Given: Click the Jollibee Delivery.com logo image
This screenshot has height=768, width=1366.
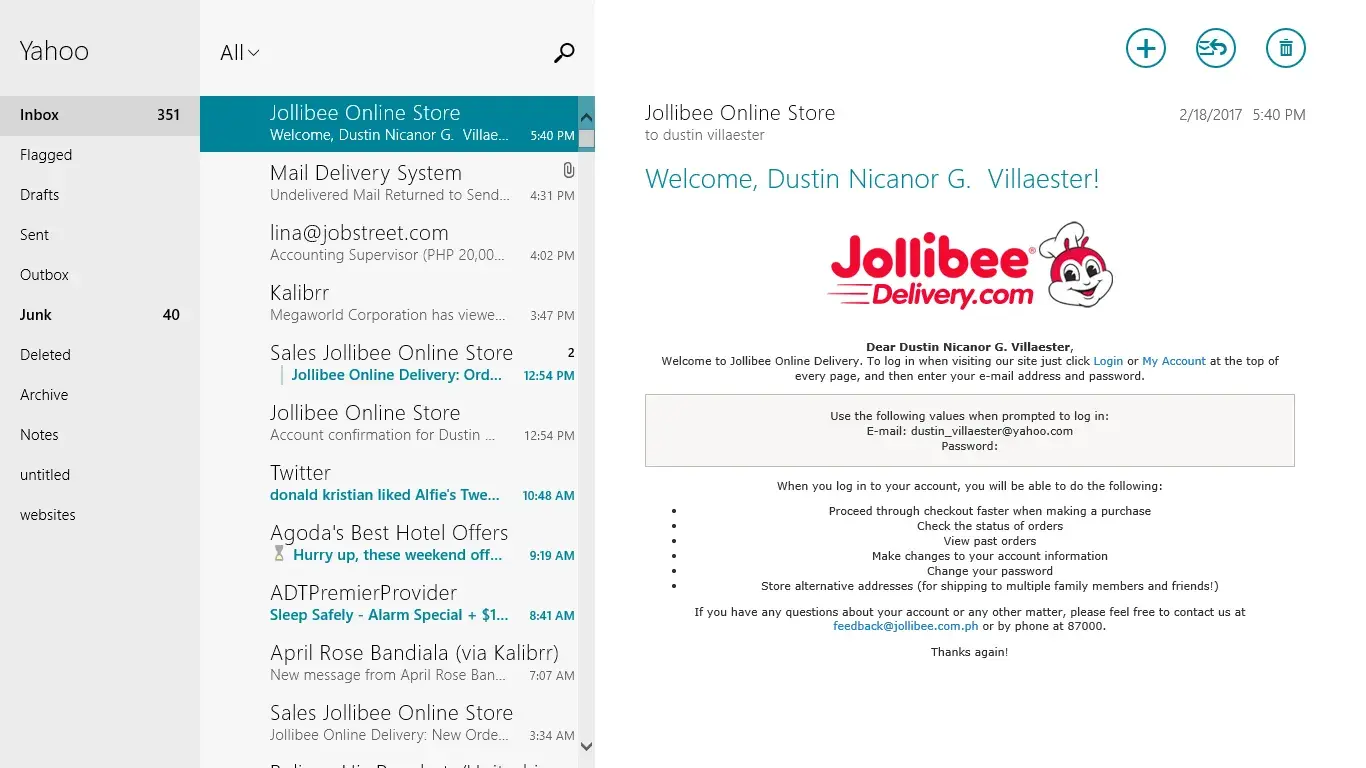Looking at the screenshot, I should 970,266.
